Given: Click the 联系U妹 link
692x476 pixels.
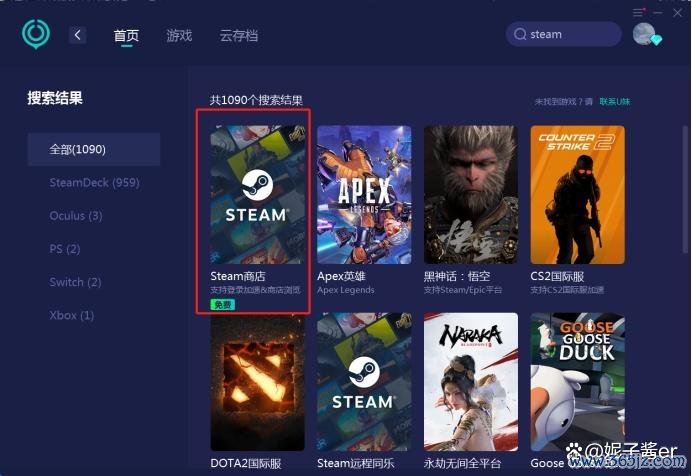Looking at the screenshot, I should 615,101.
